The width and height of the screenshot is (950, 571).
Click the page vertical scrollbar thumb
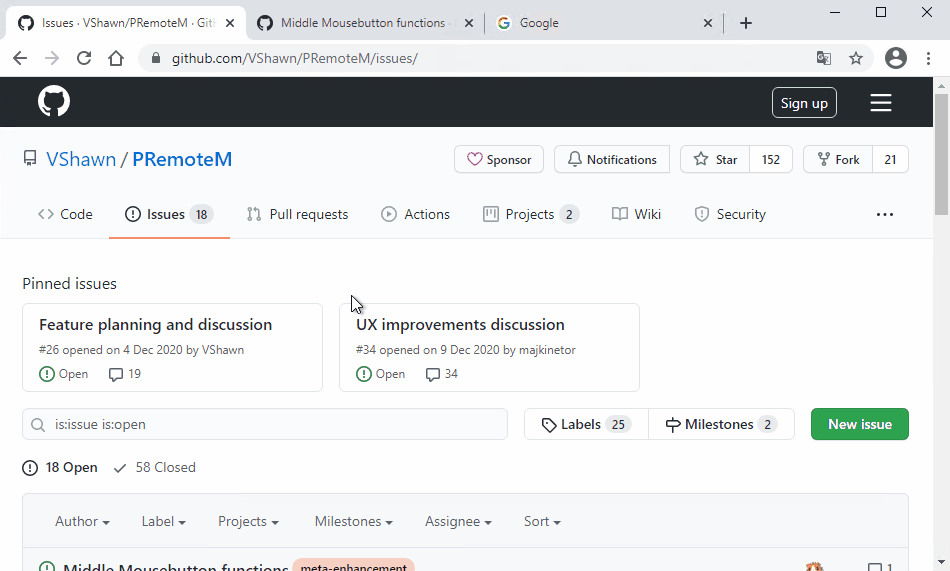pyautogui.click(x=941, y=155)
